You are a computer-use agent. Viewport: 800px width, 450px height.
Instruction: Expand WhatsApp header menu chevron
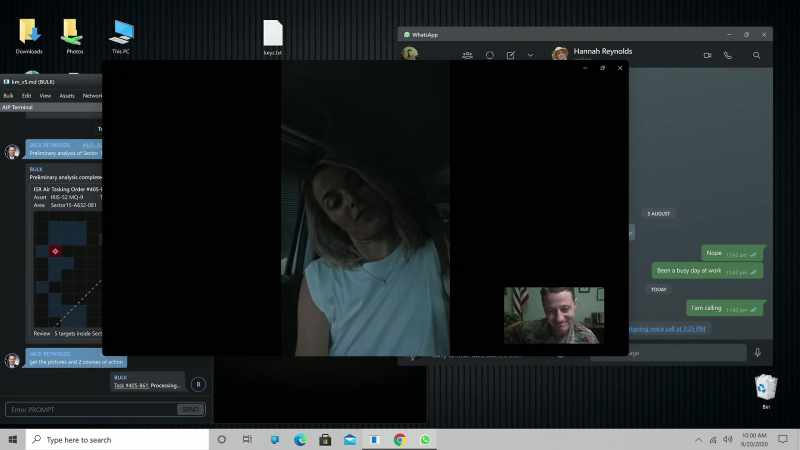click(x=531, y=55)
